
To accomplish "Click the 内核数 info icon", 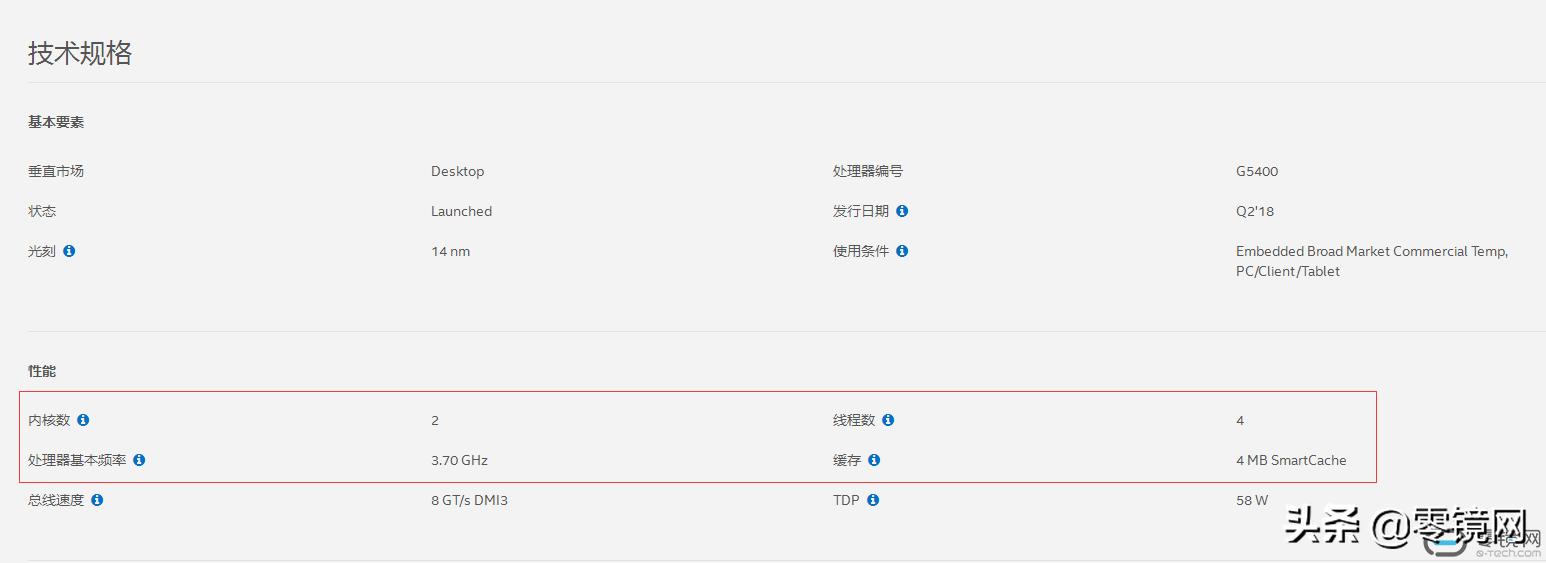I will [83, 420].
